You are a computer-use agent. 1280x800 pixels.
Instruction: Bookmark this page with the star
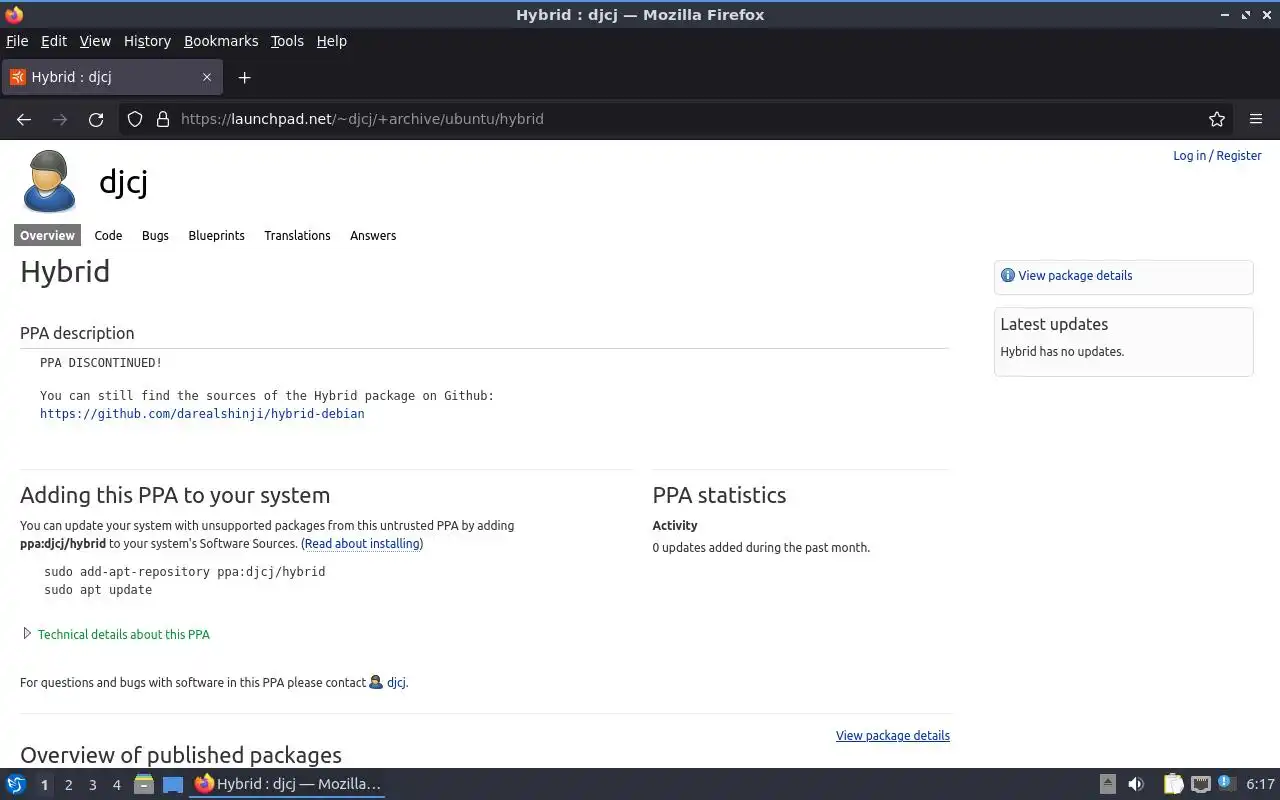1217,119
